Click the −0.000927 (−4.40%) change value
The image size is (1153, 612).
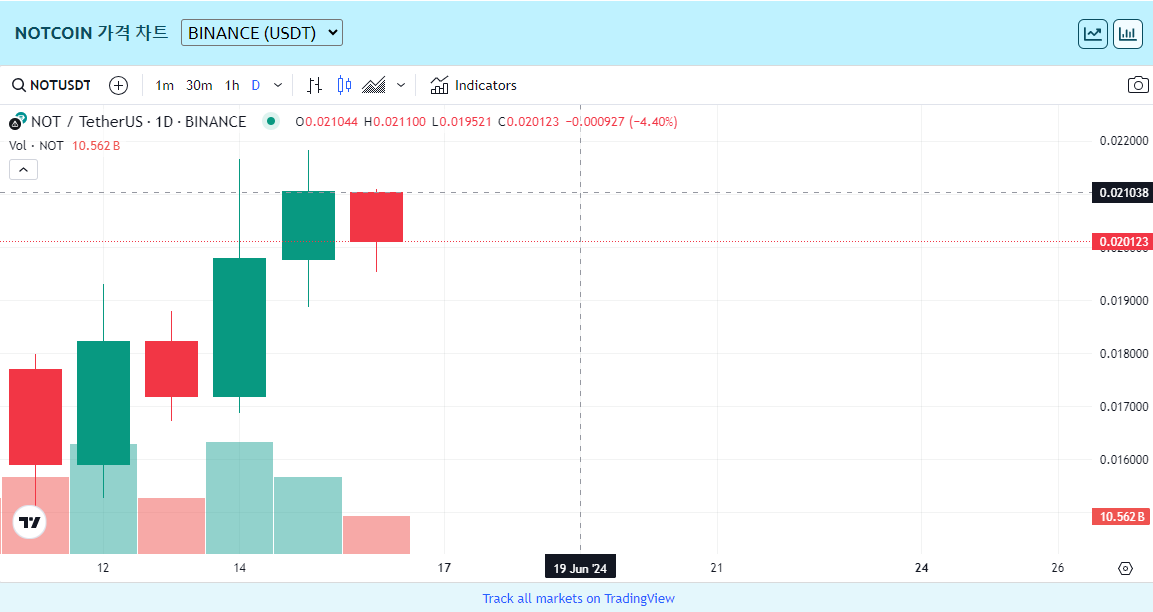pos(621,122)
